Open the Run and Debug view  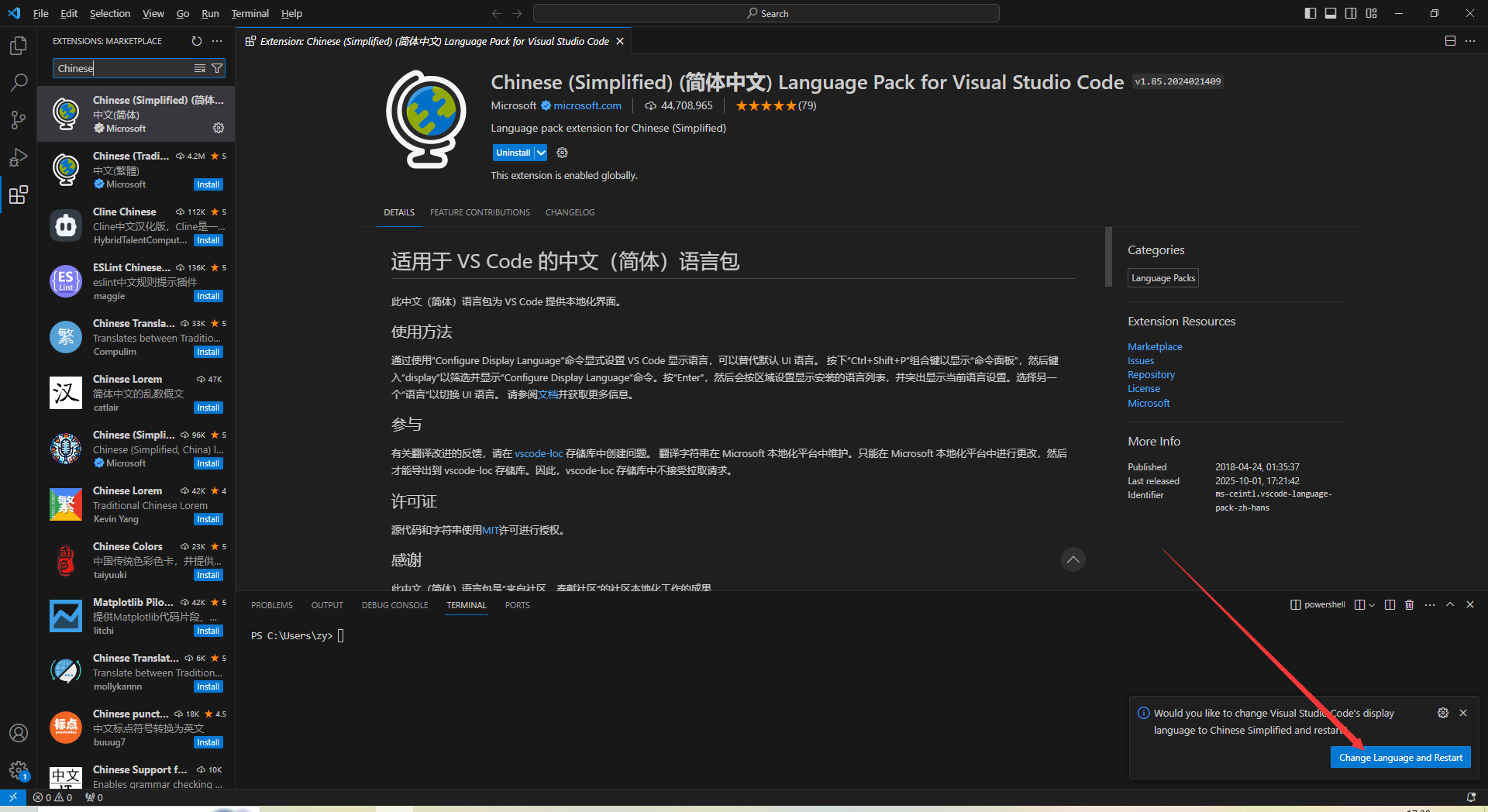[x=19, y=157]
